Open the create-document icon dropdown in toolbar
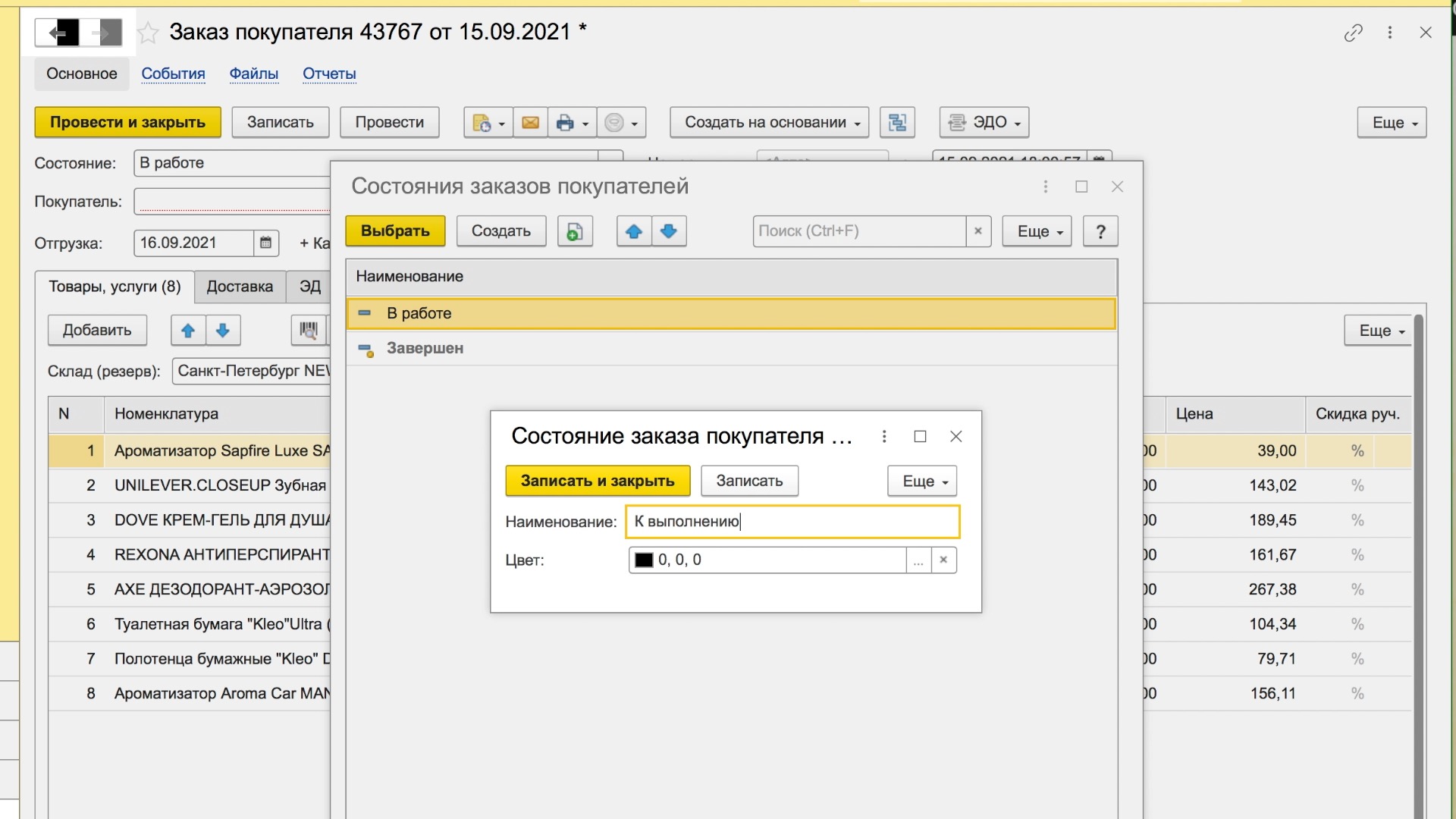The image size is (1456, 819). pyautogui.click(x=487, y=122)
